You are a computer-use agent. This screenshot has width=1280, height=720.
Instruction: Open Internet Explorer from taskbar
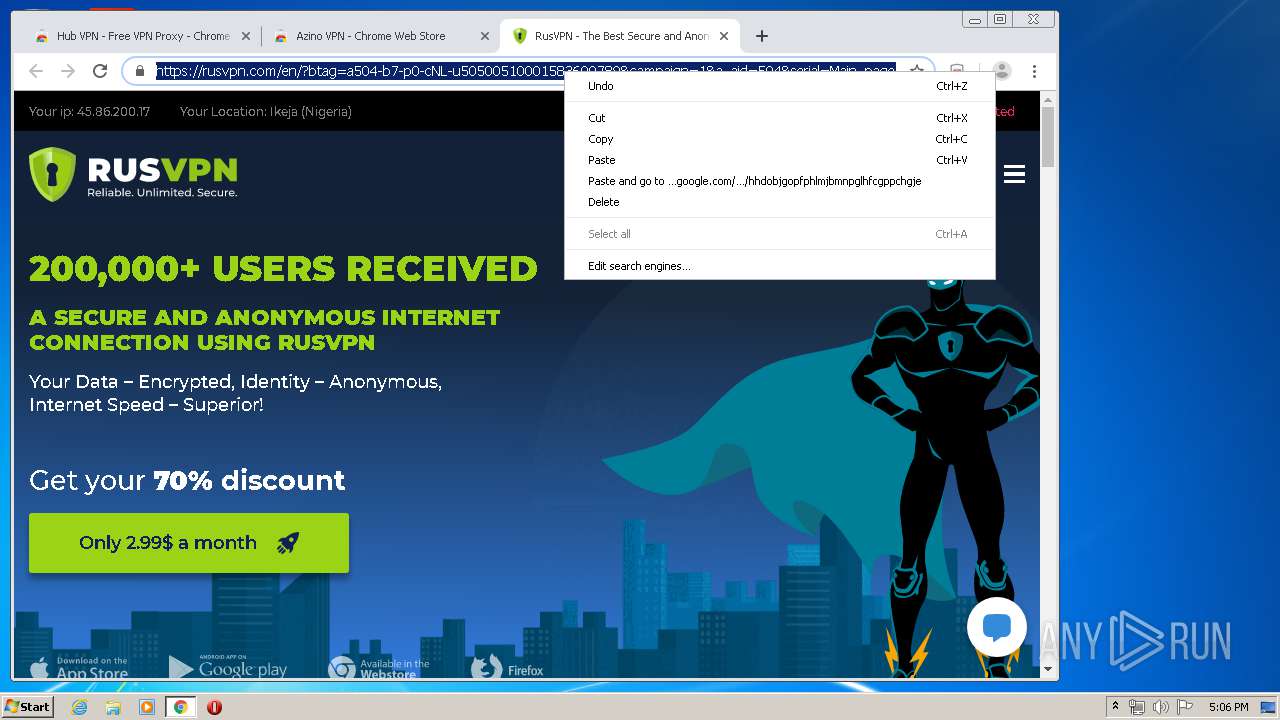[x=80, y=707]
